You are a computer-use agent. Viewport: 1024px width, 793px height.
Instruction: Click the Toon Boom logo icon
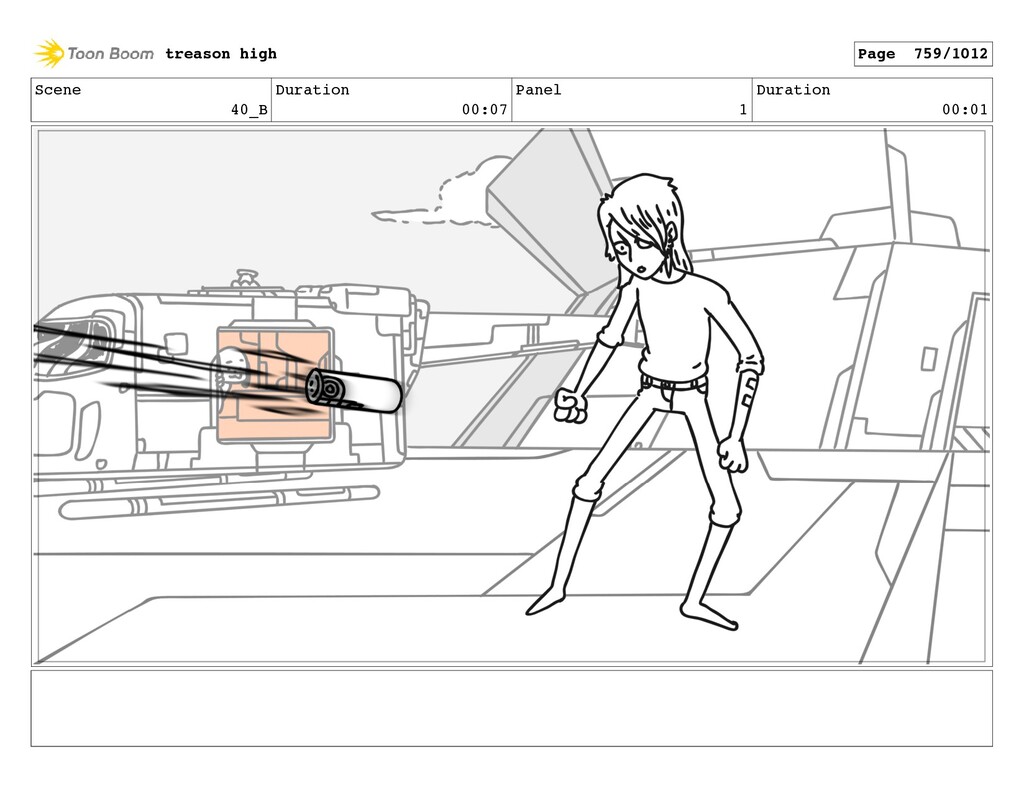pyautogui.click(x=50, y=54)
